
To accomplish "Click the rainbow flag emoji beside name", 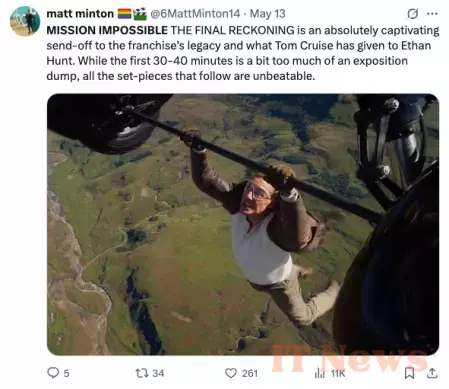I will pyautogui.click(x=124, y=14).
